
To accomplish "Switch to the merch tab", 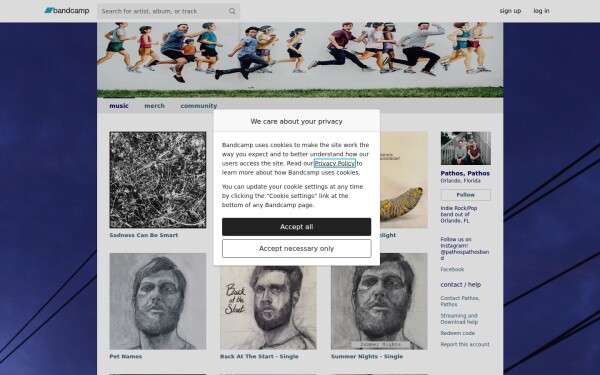I will 155,106.
